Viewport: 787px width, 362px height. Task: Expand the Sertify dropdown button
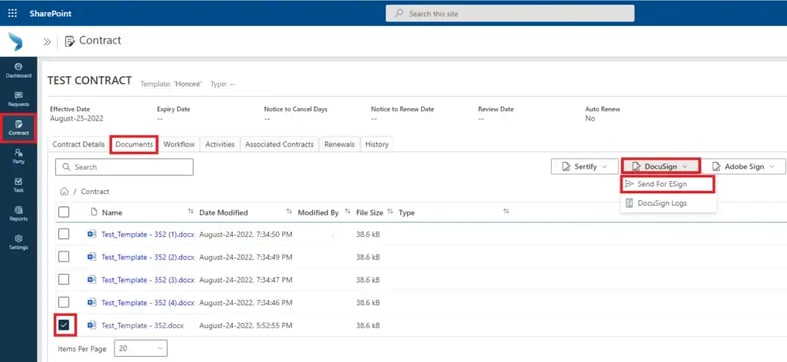click(585, 167)
